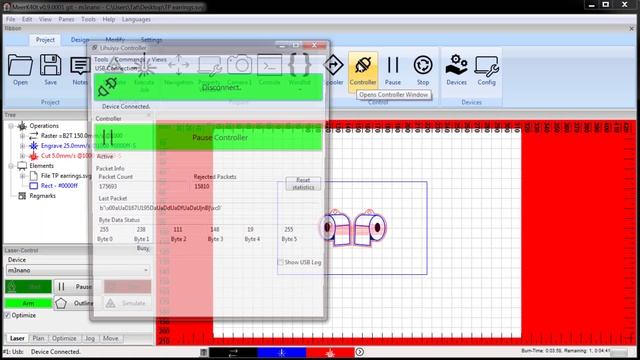Click the blue Engrave swatch in status bar
Screen dimensions: 640x360
[x=282, y=353]
